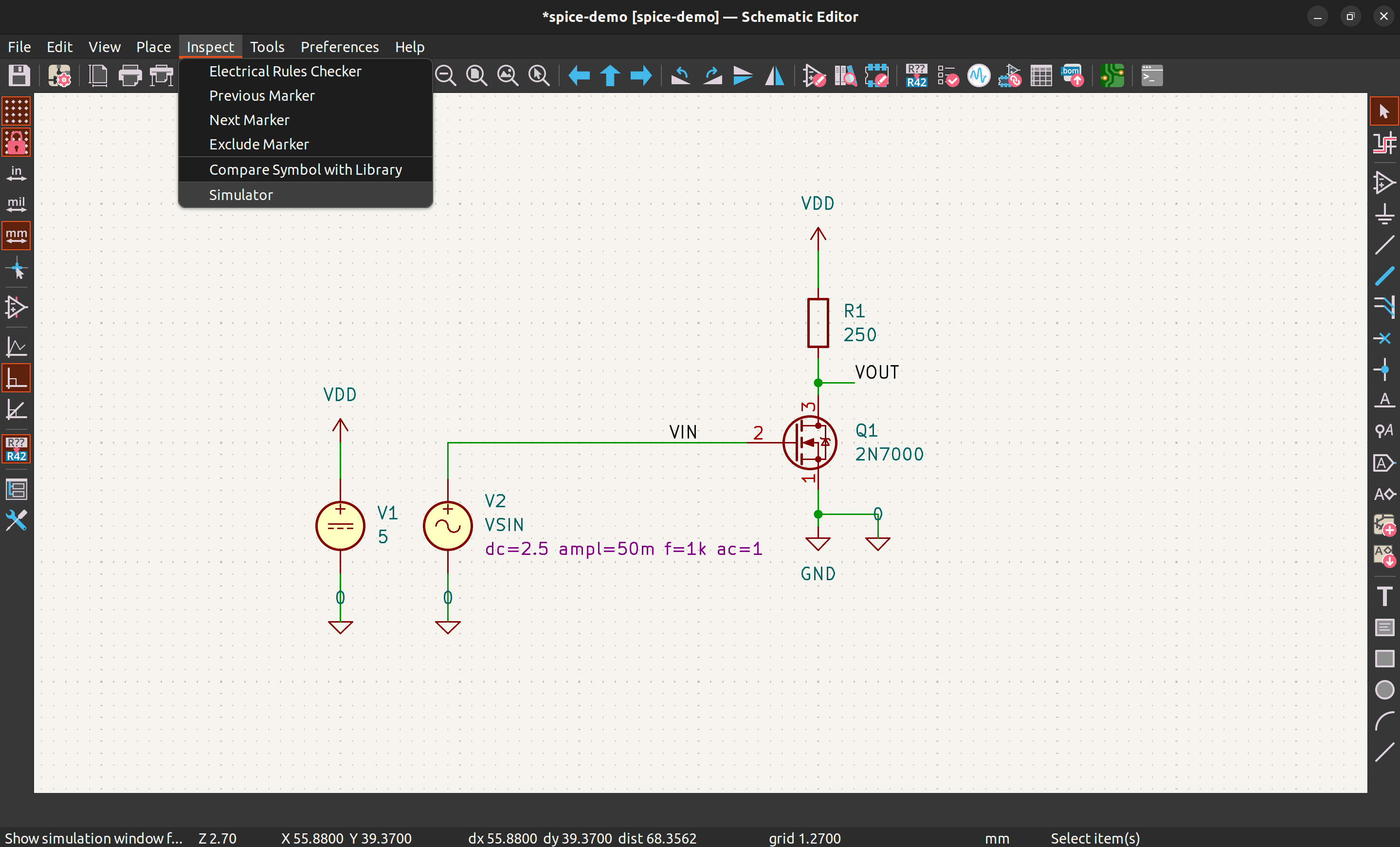1400x847 pixels.
Task: Select the Add Wire tool
Action: pos(1384,245)
